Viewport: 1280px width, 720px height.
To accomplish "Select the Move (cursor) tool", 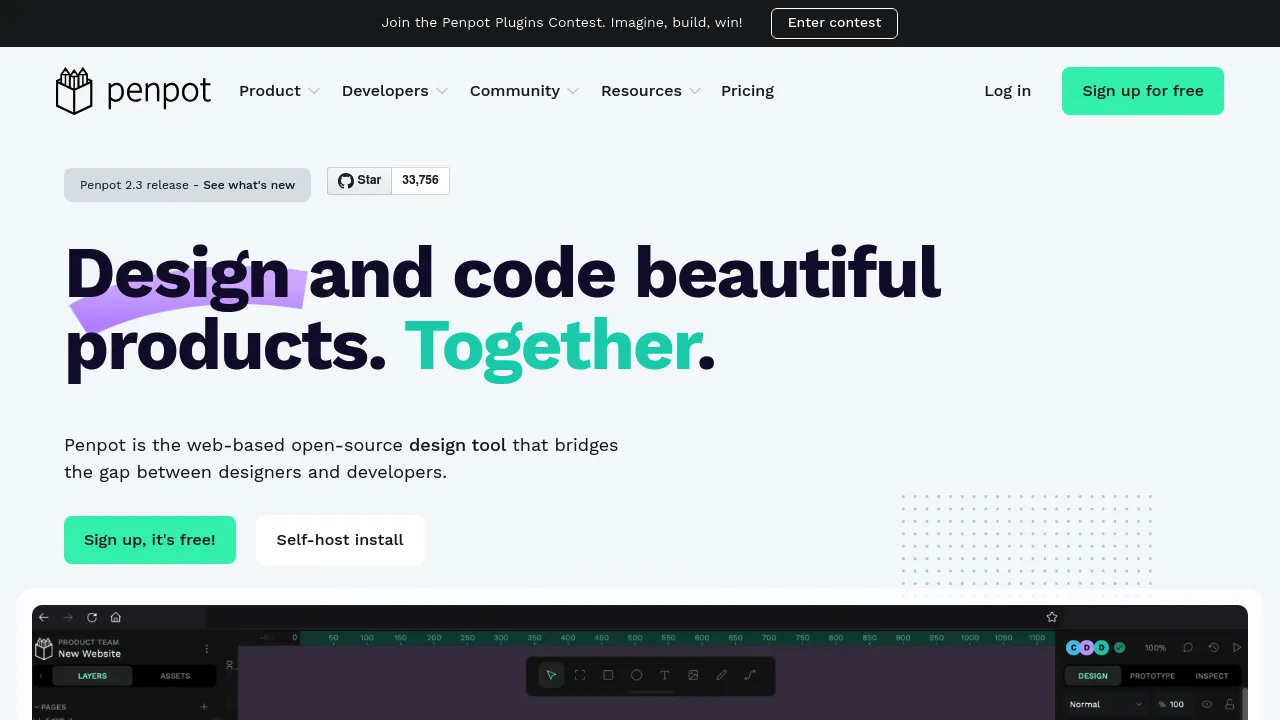I will [551, 675].
